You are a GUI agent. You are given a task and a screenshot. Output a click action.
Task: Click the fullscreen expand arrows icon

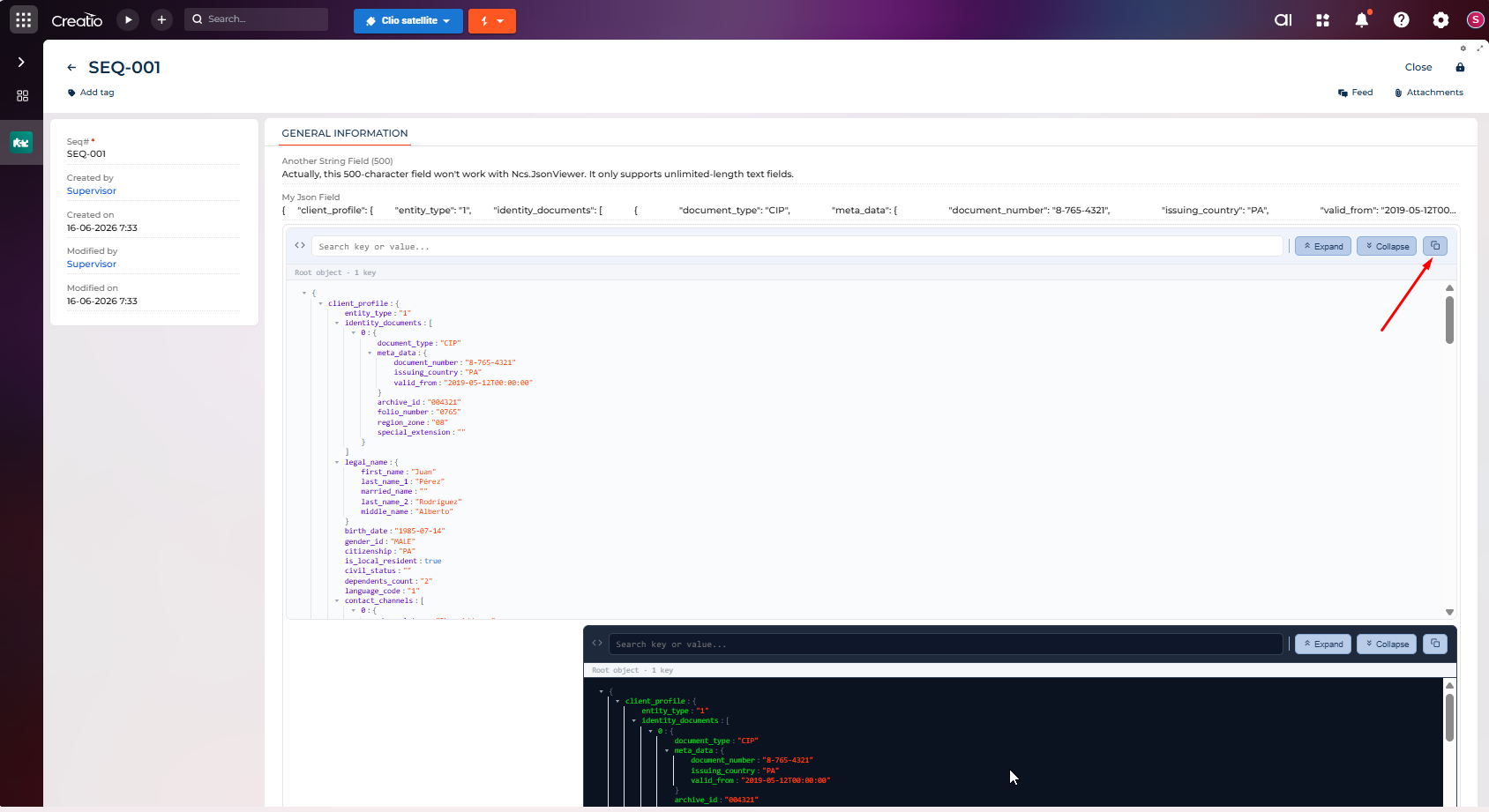[x=1479, y=48]
